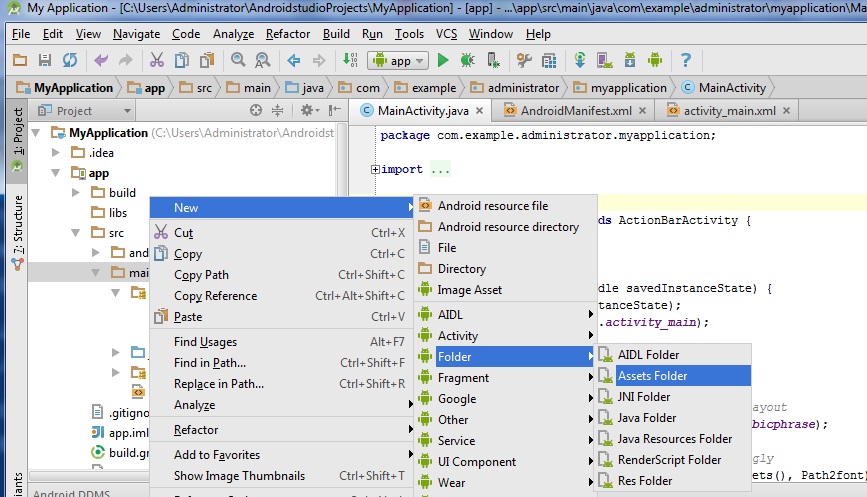
Task: Click the Cut scissors toolbar icon
Action: 155,61
